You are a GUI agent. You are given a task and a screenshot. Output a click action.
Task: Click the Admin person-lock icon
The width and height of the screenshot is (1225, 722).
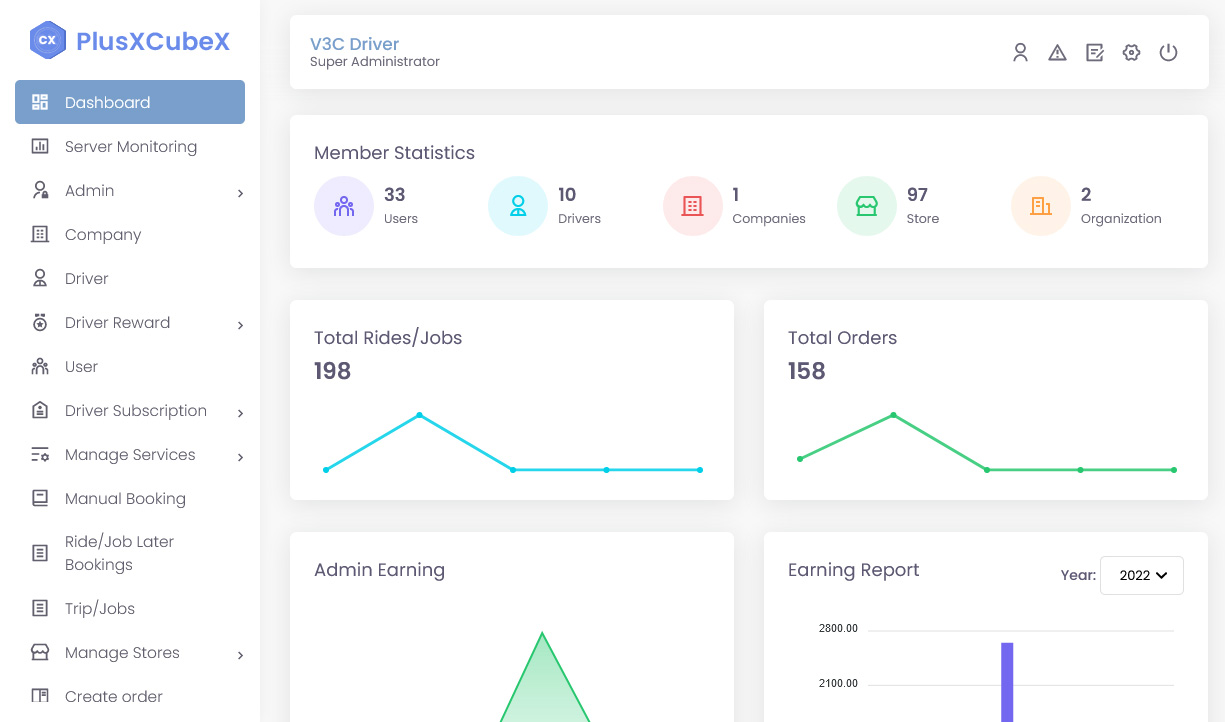pyautogui.click(x=40, y=190)
